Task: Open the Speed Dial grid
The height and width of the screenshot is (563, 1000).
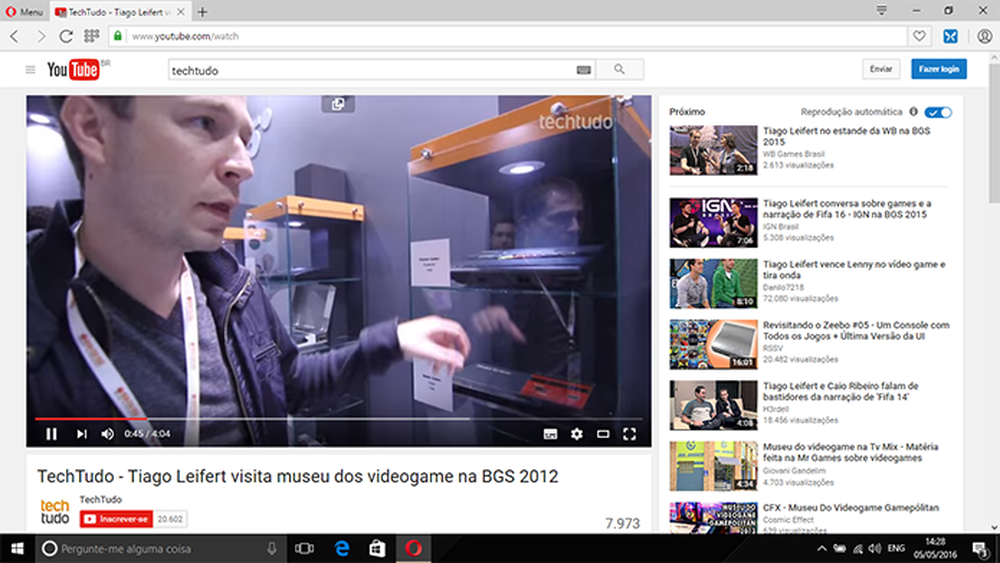Action: click(x=91, y=36)
